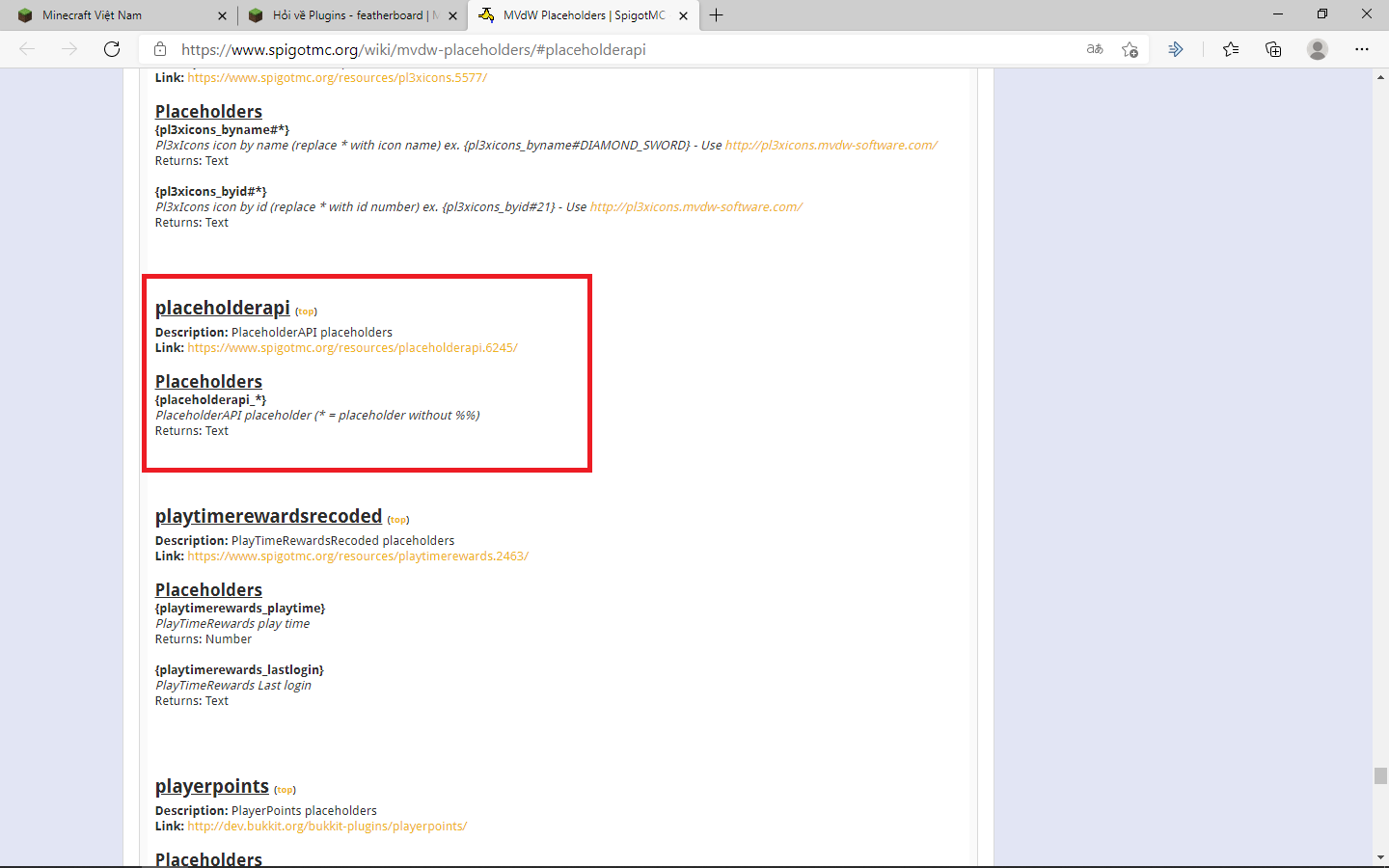Select the MVdW Placeholders | SpigotMC tab
1389x868 pixels.
pyautogui.click(x=584, y=15)
